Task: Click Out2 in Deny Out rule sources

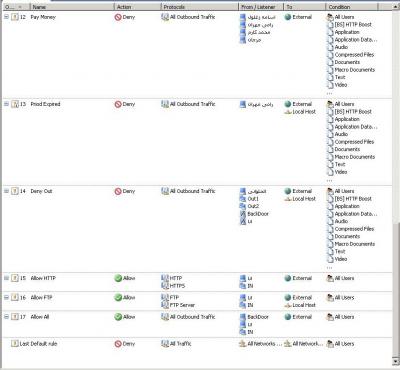Action: pos(253,206)
